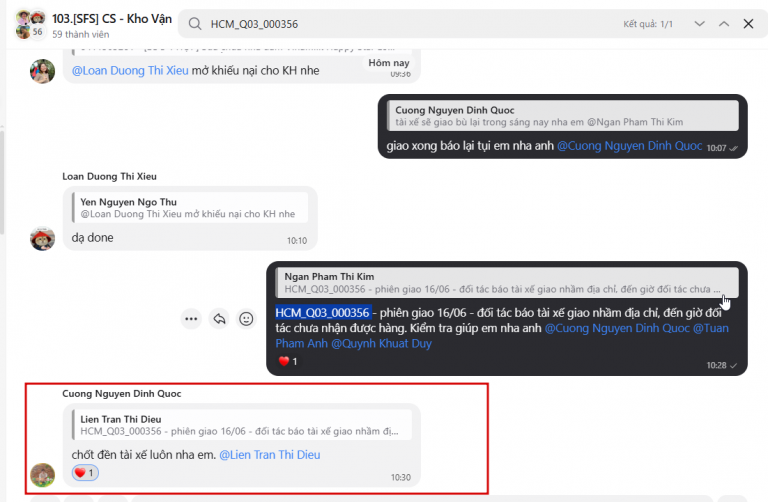The height and width of the screenshot is (502, 768).
Task: Click avatar beside mở khiếu nại message
Action: (43, 71)
